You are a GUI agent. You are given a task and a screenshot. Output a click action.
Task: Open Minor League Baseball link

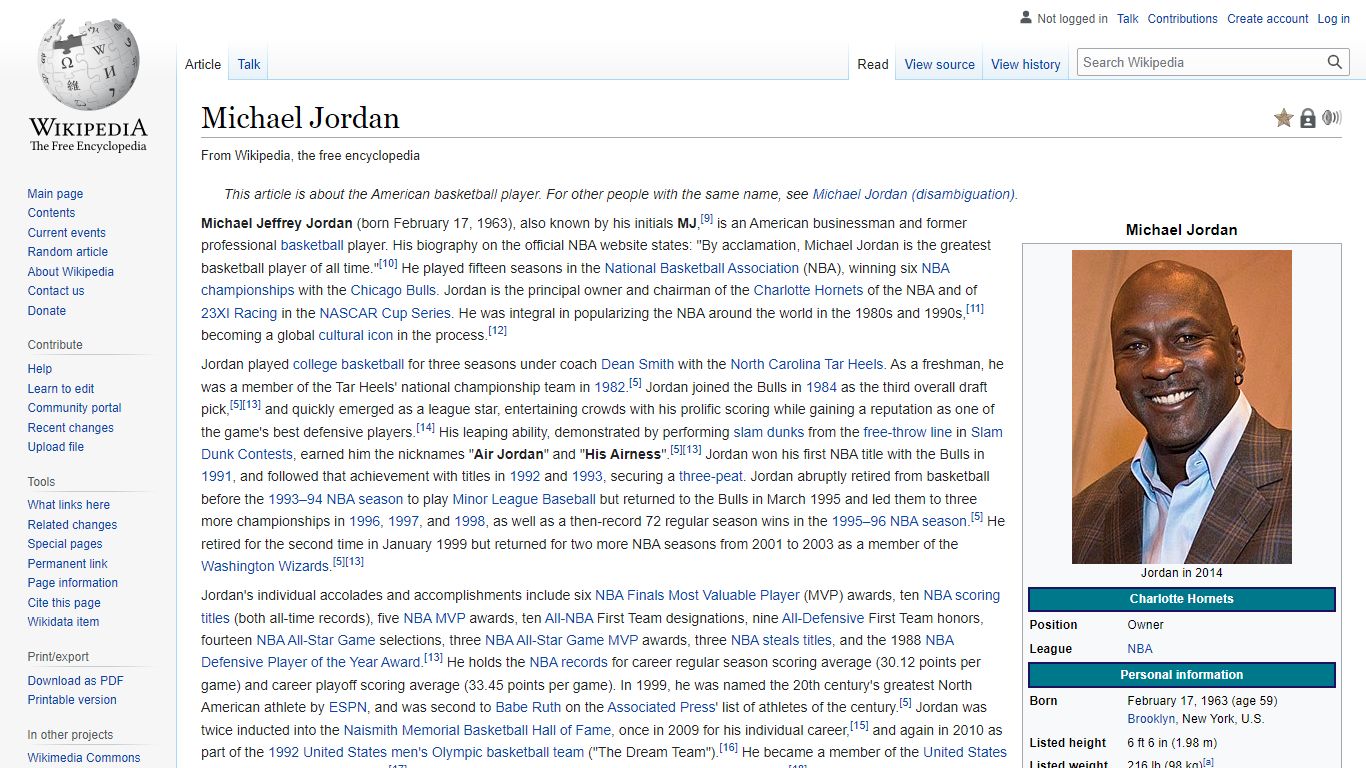524,499
